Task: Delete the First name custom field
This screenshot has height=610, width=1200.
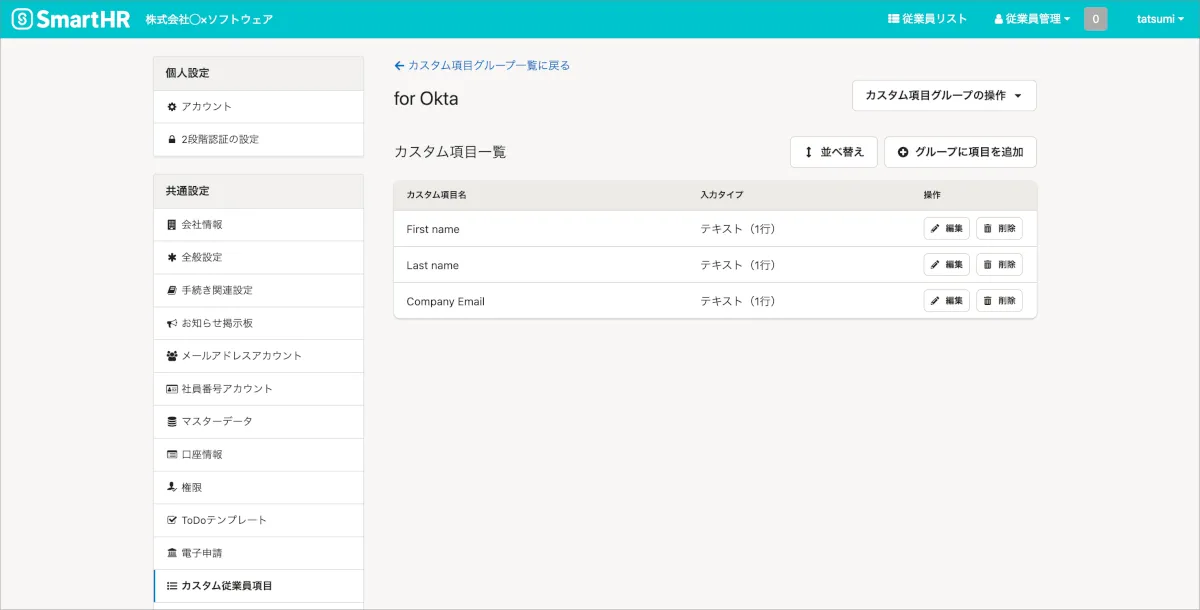Action: (x=999, y=229)
